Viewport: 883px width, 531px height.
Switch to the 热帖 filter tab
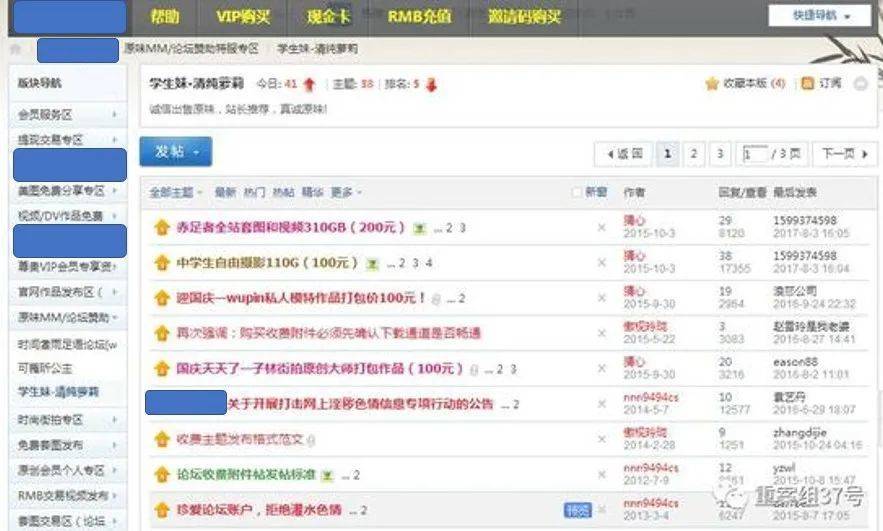coord(283,193)
